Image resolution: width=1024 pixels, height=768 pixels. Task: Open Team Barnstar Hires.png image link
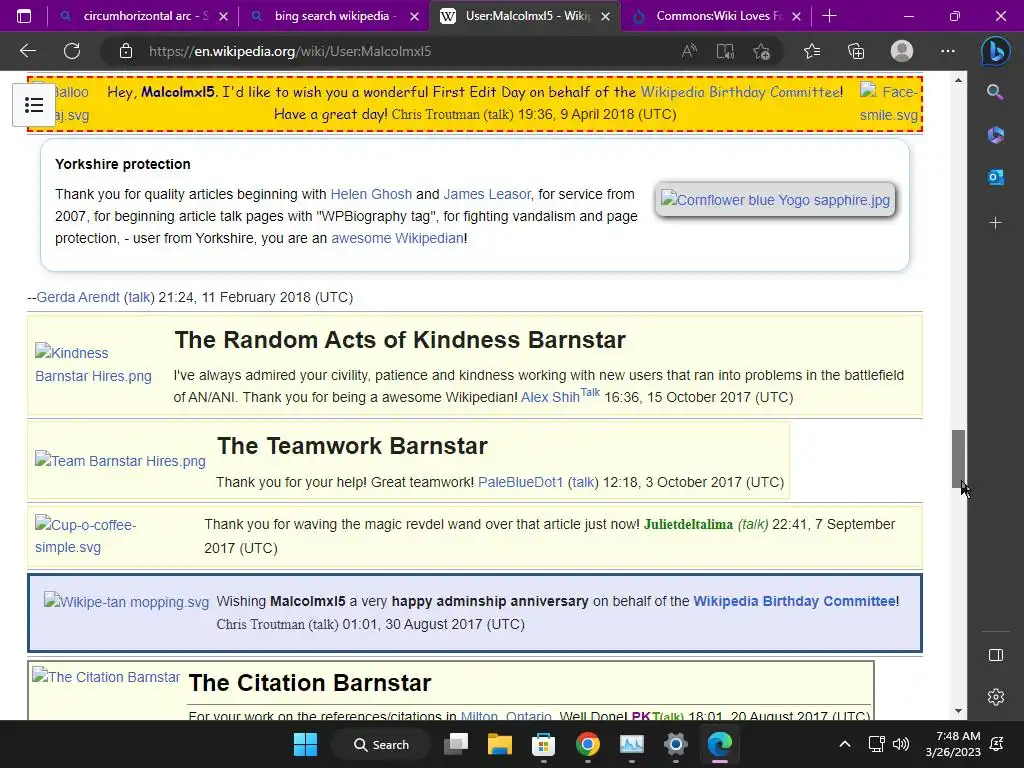coord(120,460)
